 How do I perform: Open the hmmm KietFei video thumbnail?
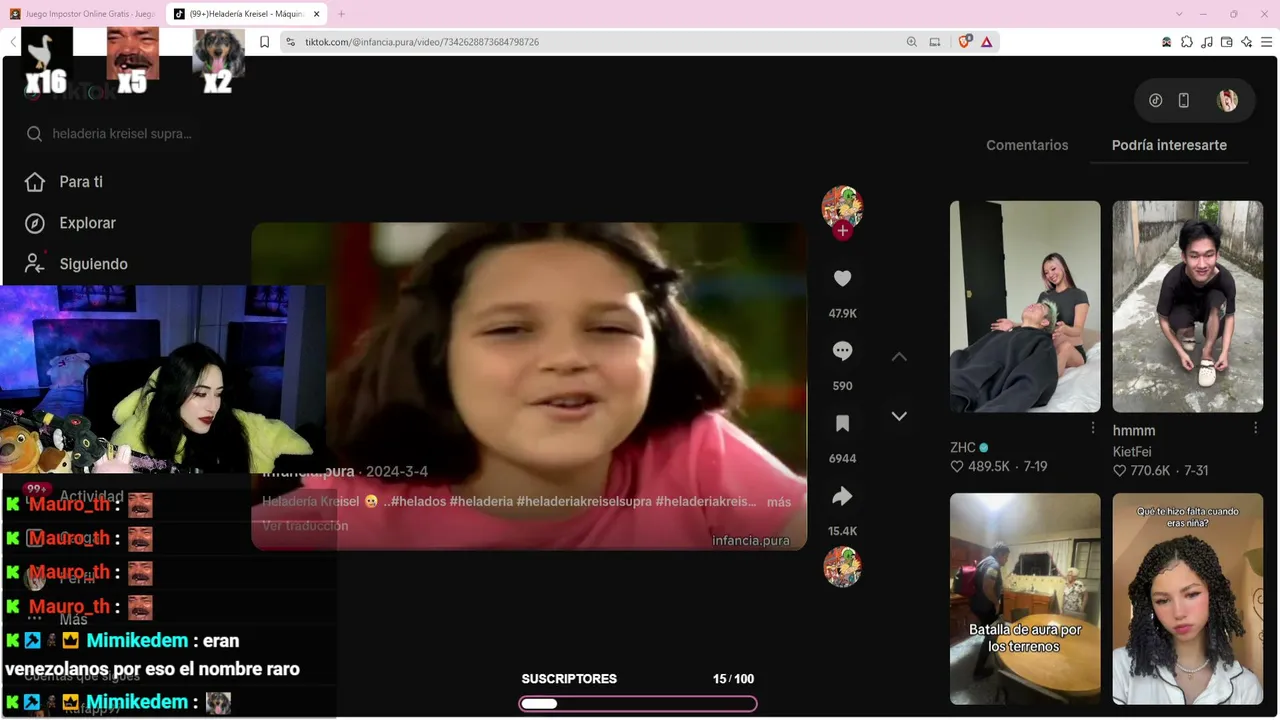coord(1188,307)
